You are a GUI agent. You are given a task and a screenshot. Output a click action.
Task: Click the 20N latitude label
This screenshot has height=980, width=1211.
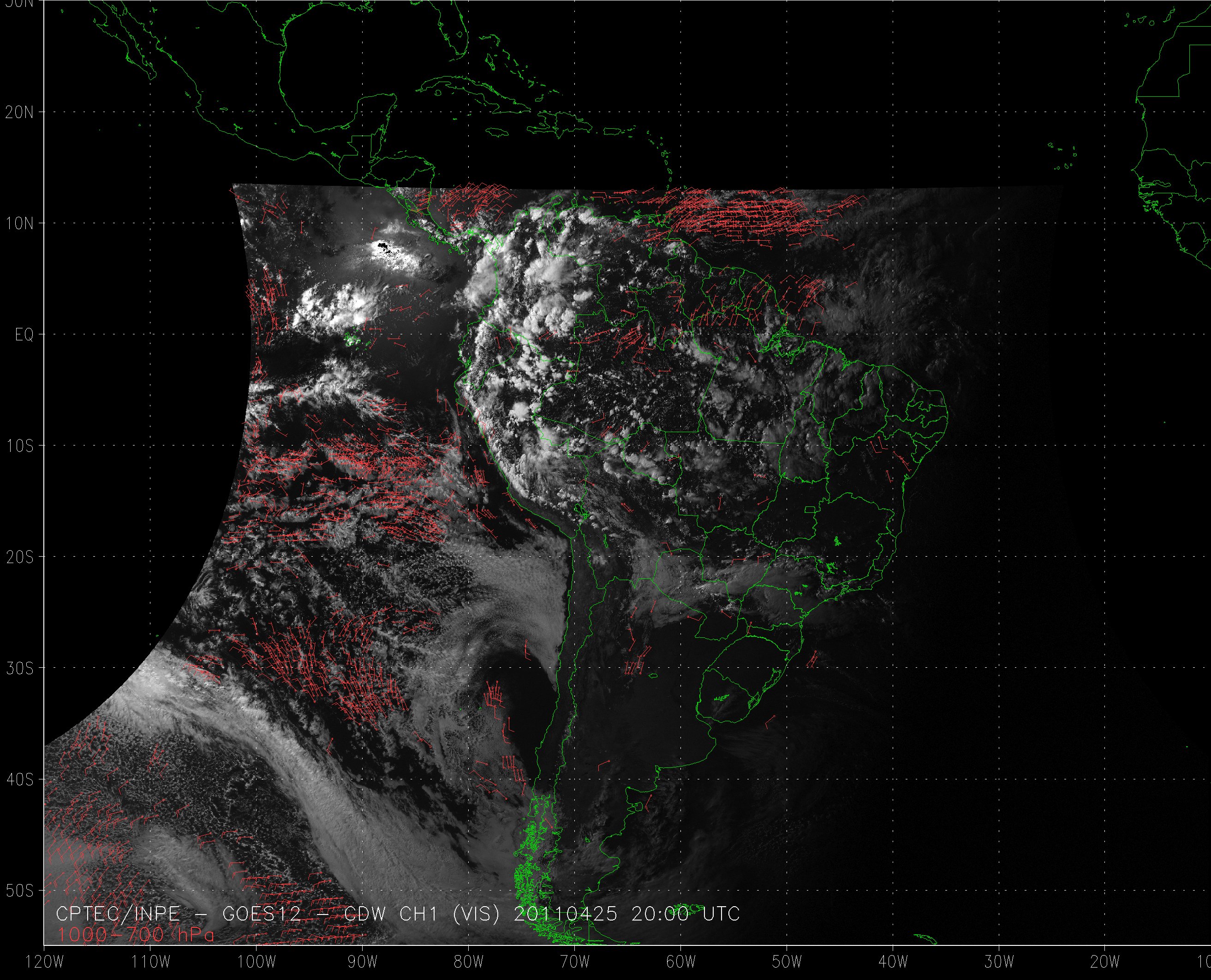(20, 113)
